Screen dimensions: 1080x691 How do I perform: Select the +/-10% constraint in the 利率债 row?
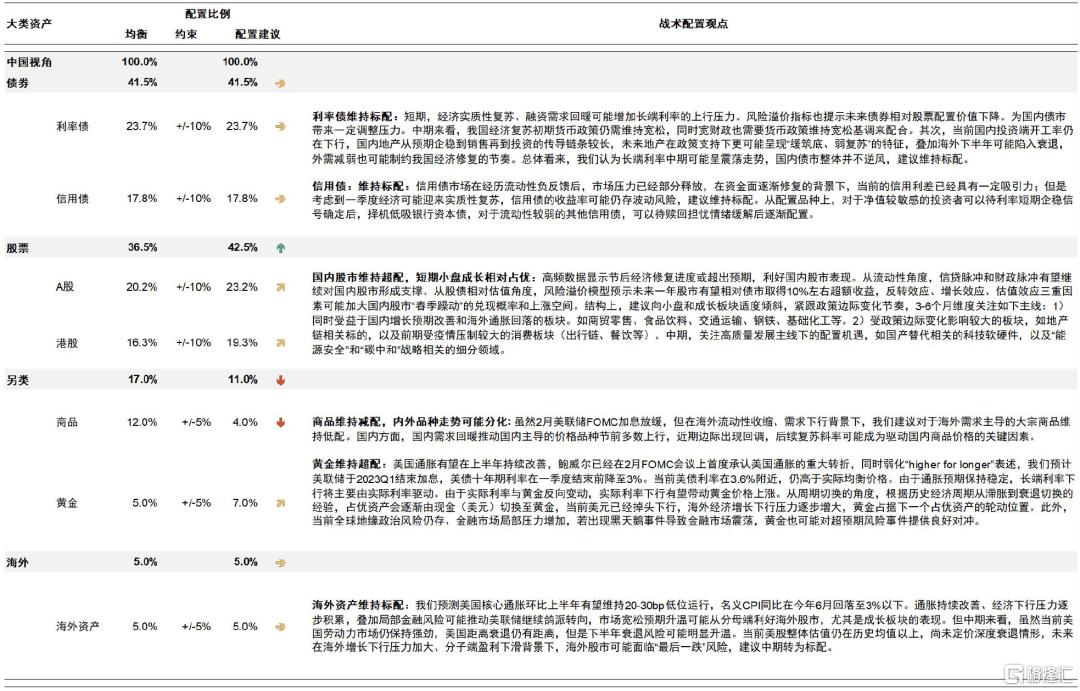click(x=194, y=127)
